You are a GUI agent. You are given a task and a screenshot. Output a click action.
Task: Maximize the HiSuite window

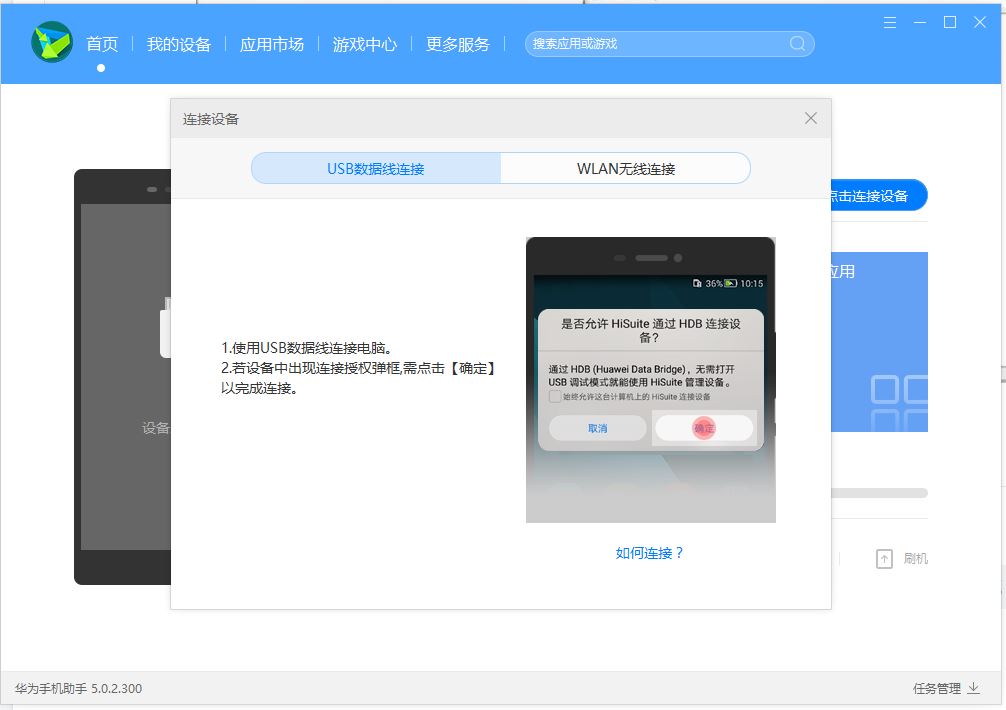(950, 22)
